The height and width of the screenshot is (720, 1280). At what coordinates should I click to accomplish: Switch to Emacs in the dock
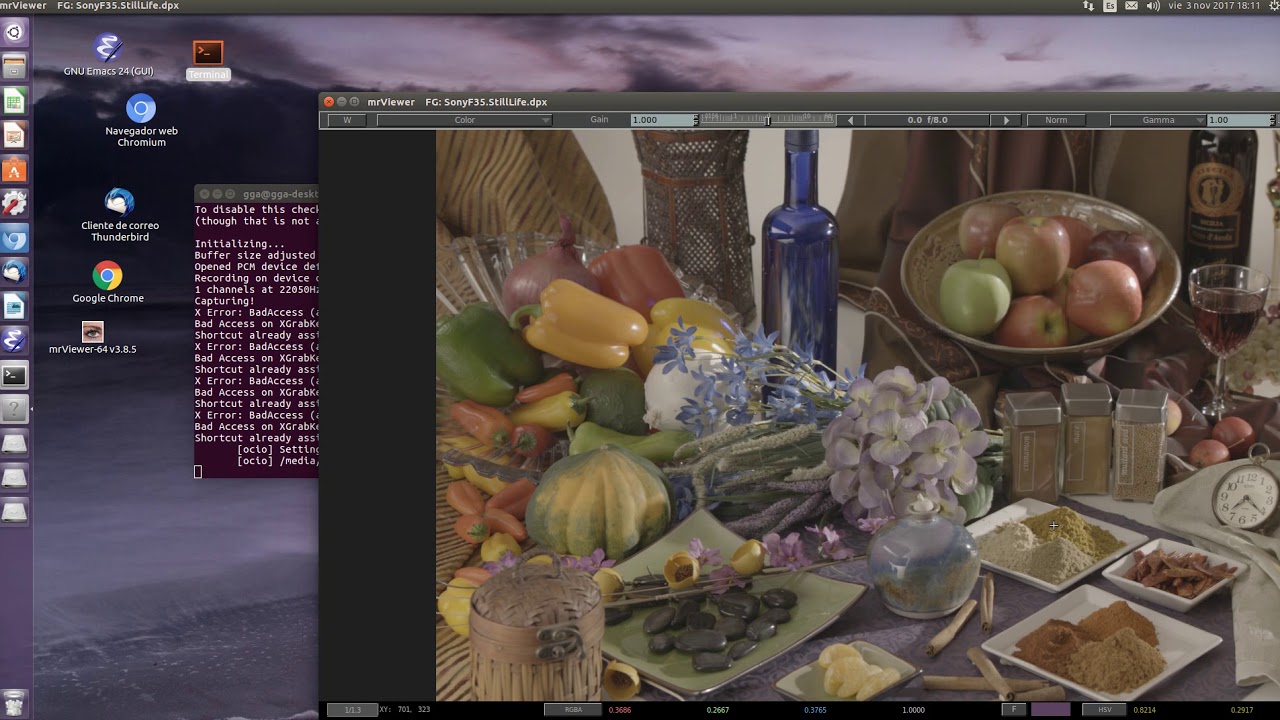[14, 340]
